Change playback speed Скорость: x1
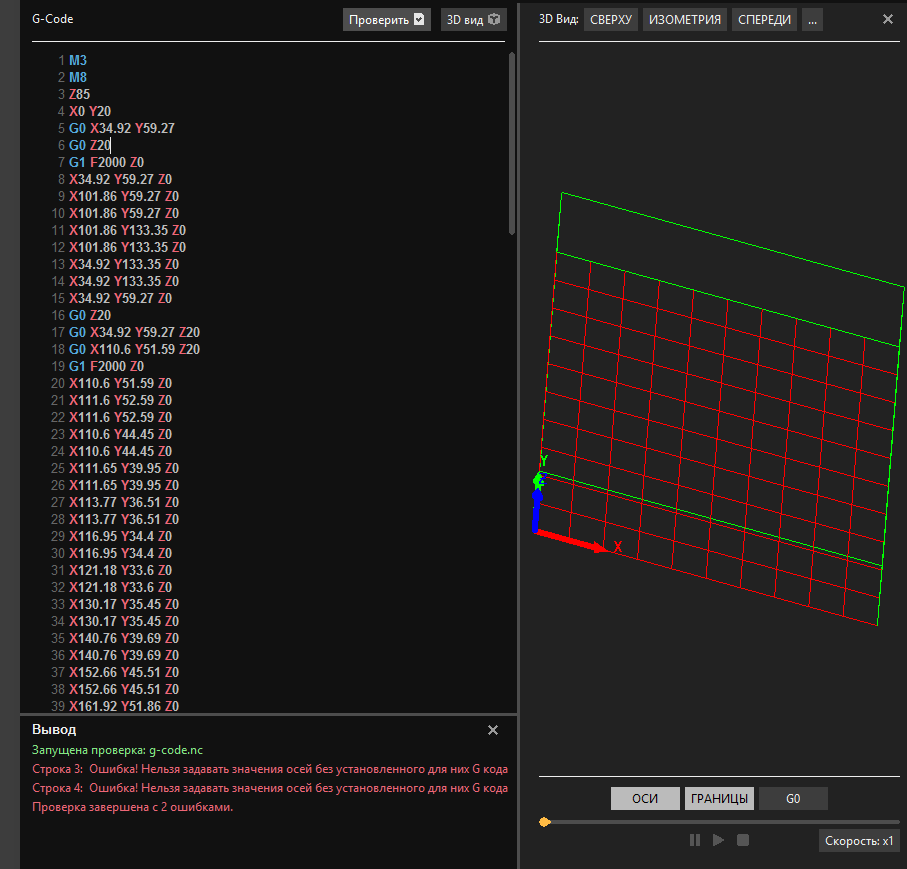 pos(859,841)
